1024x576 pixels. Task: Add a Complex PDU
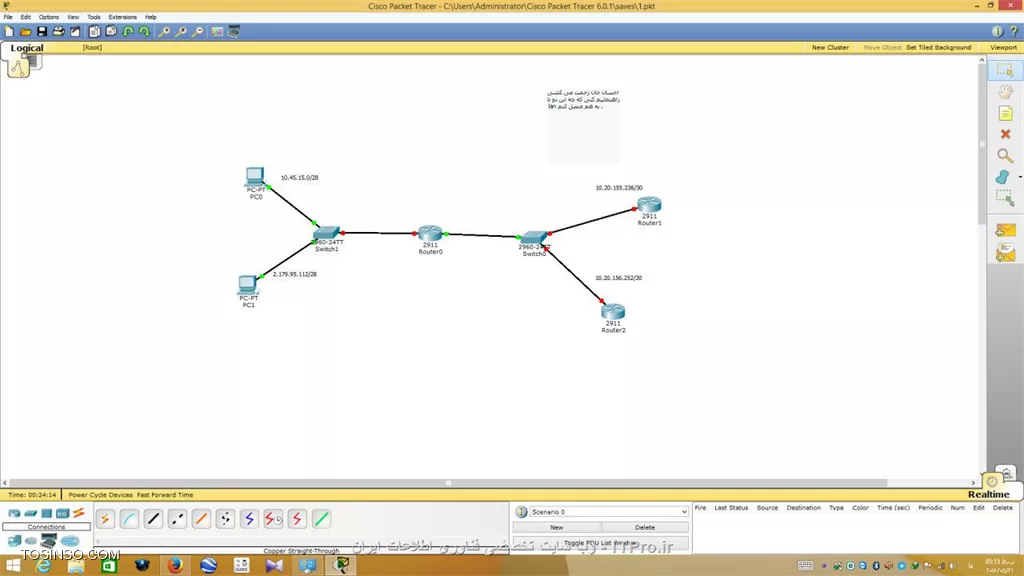pyautogui.click(x=1005, y=253)
